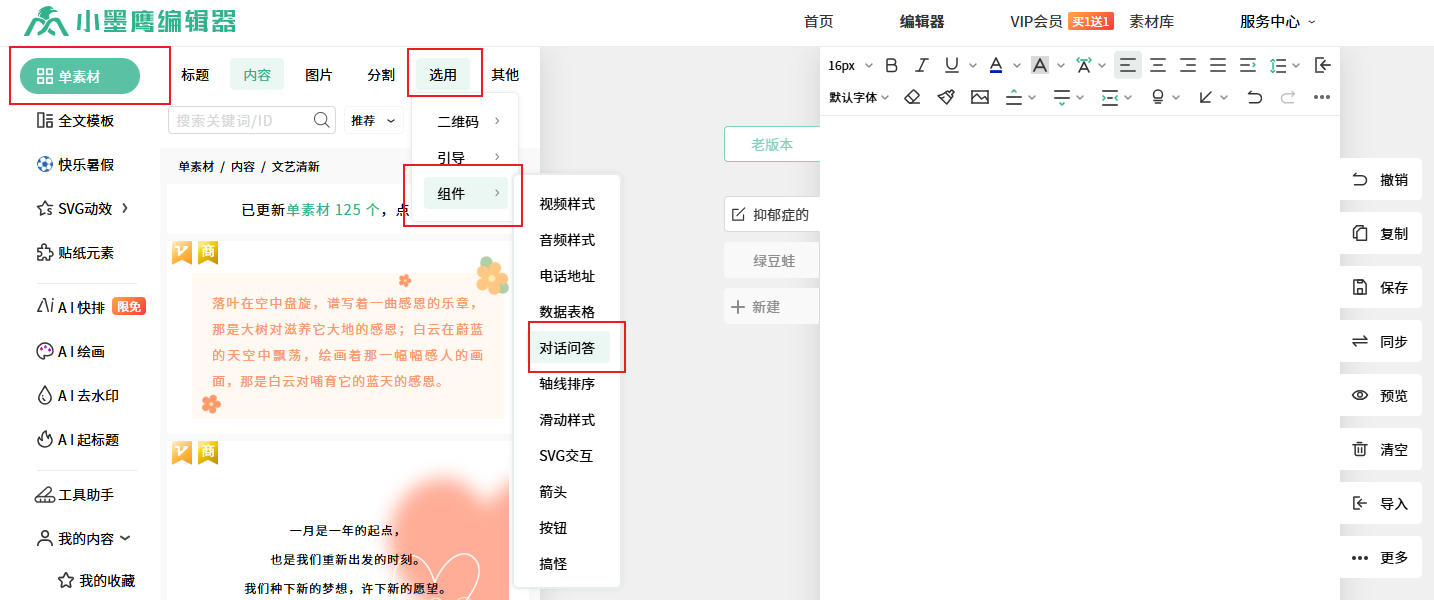Select the collapse-toolbar arrow icon at the toolbar end
The height and width of the screenshot is (600, 1434).
(x=1323, y=65)
